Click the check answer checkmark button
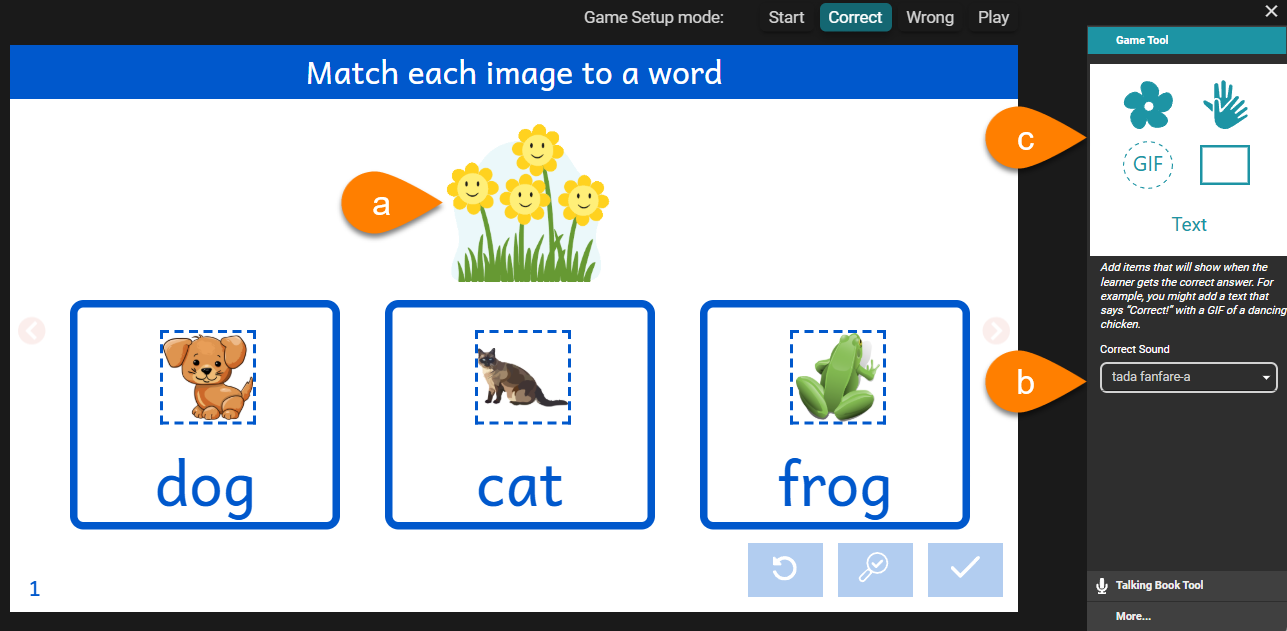This screenshot has width=1287, height=631. tap(965, 570)
